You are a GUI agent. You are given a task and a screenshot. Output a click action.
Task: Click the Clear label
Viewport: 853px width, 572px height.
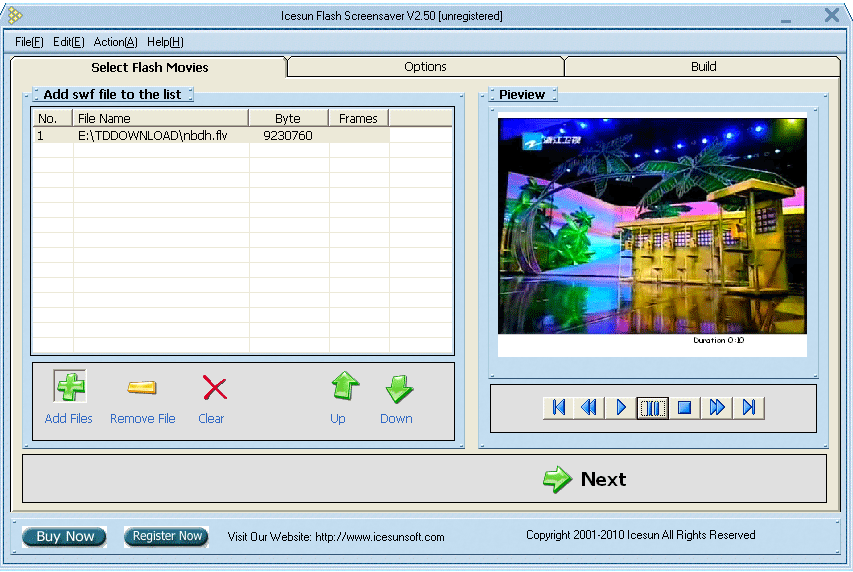click(211, 419)
